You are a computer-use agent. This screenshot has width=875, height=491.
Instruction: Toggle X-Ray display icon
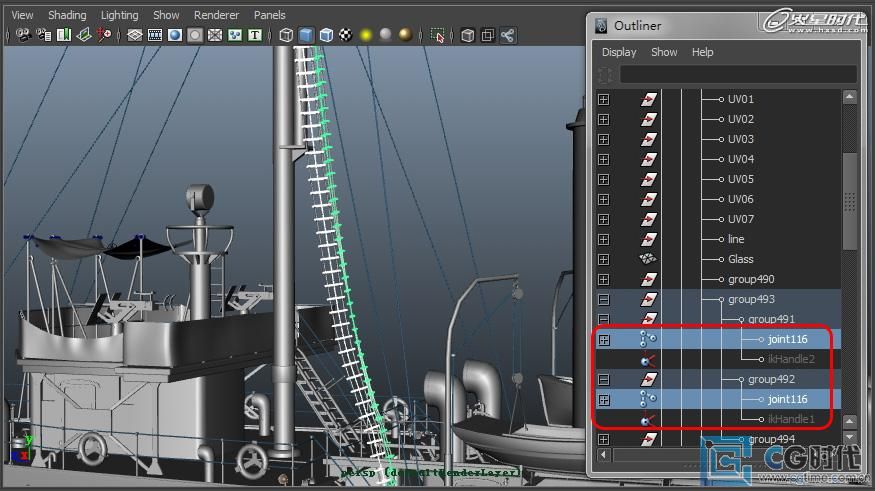click(x=468, y=35)
